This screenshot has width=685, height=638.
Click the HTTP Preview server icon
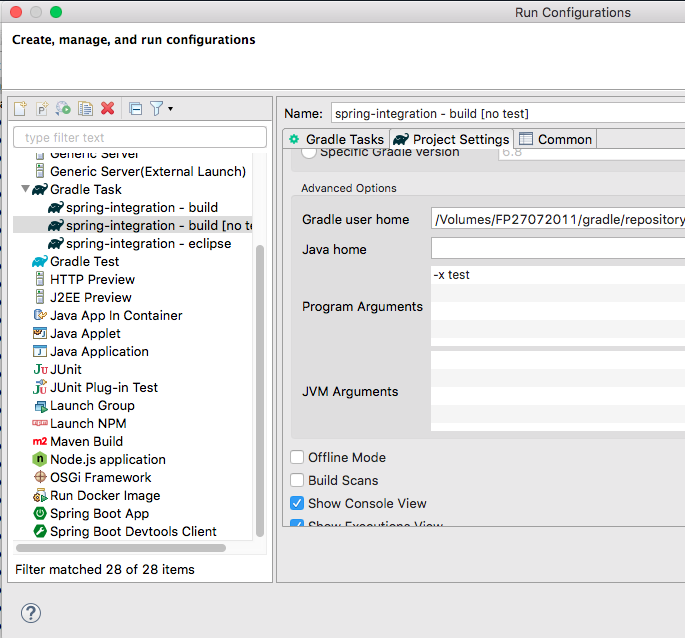click(x=40, y=279)
